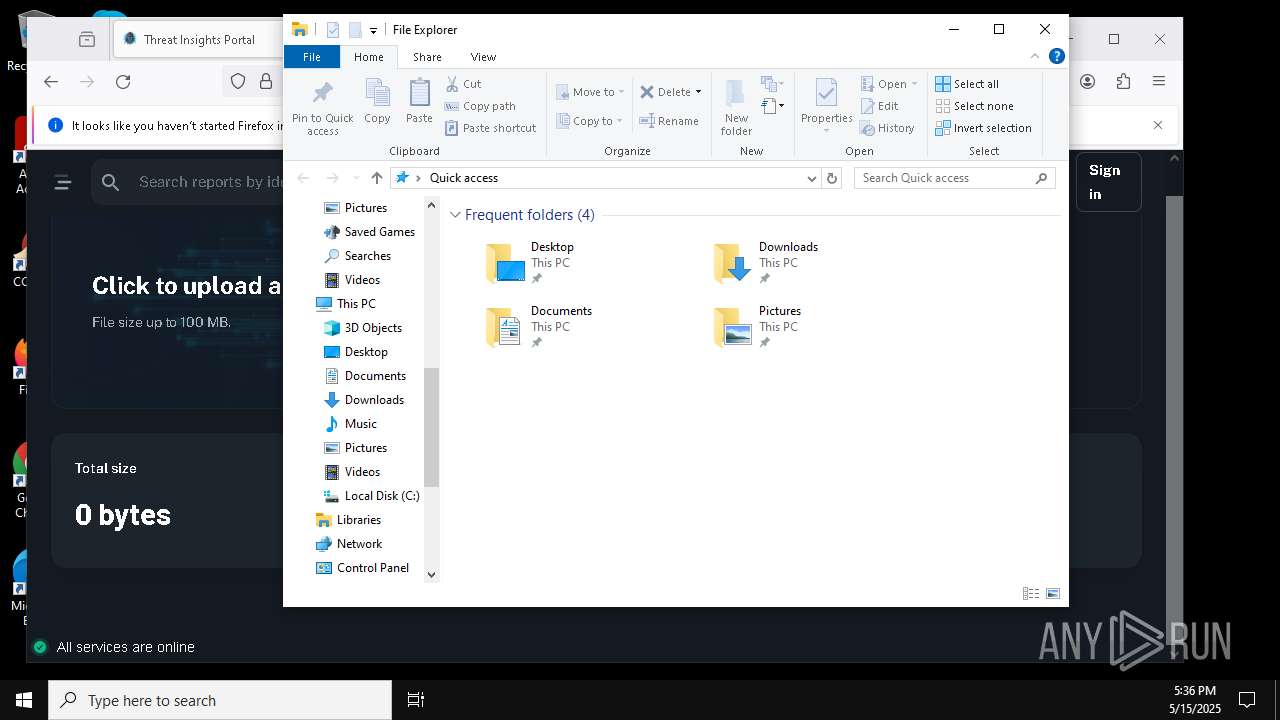Click the taskbar Type here to search box

pos(220,700)
